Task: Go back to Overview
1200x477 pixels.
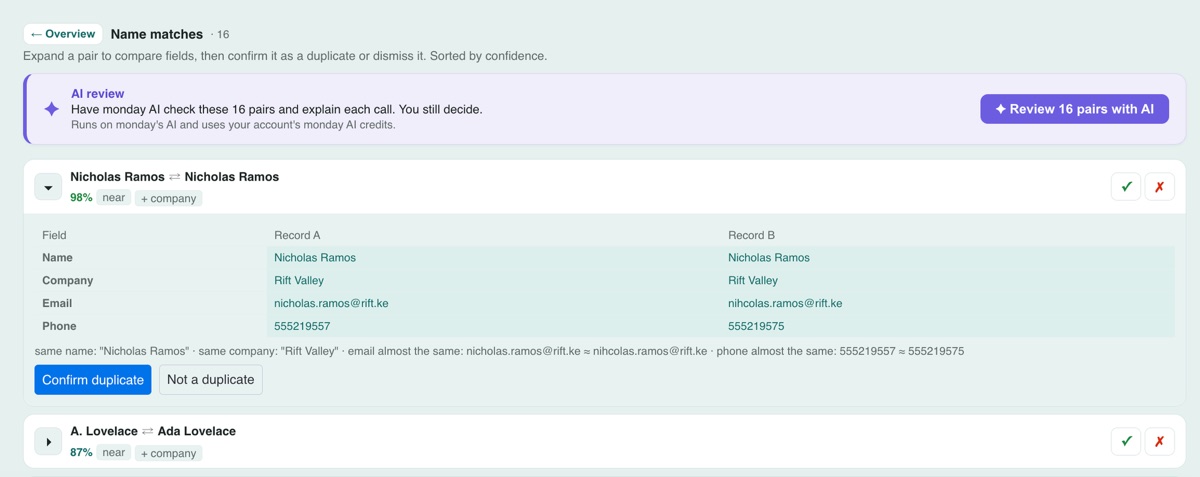Action: [x=63, y=34]
